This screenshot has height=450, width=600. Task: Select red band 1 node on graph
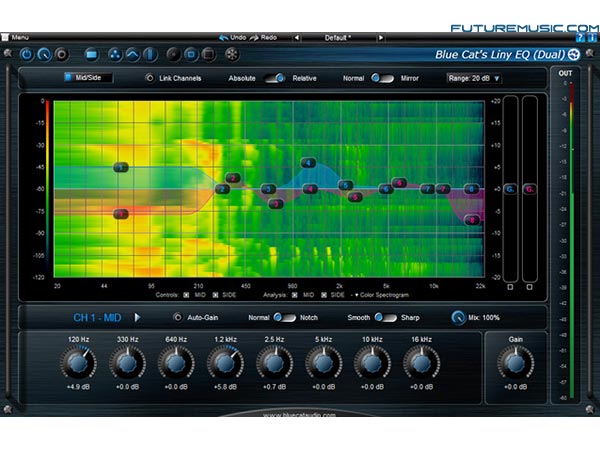[x=121, y=214]
